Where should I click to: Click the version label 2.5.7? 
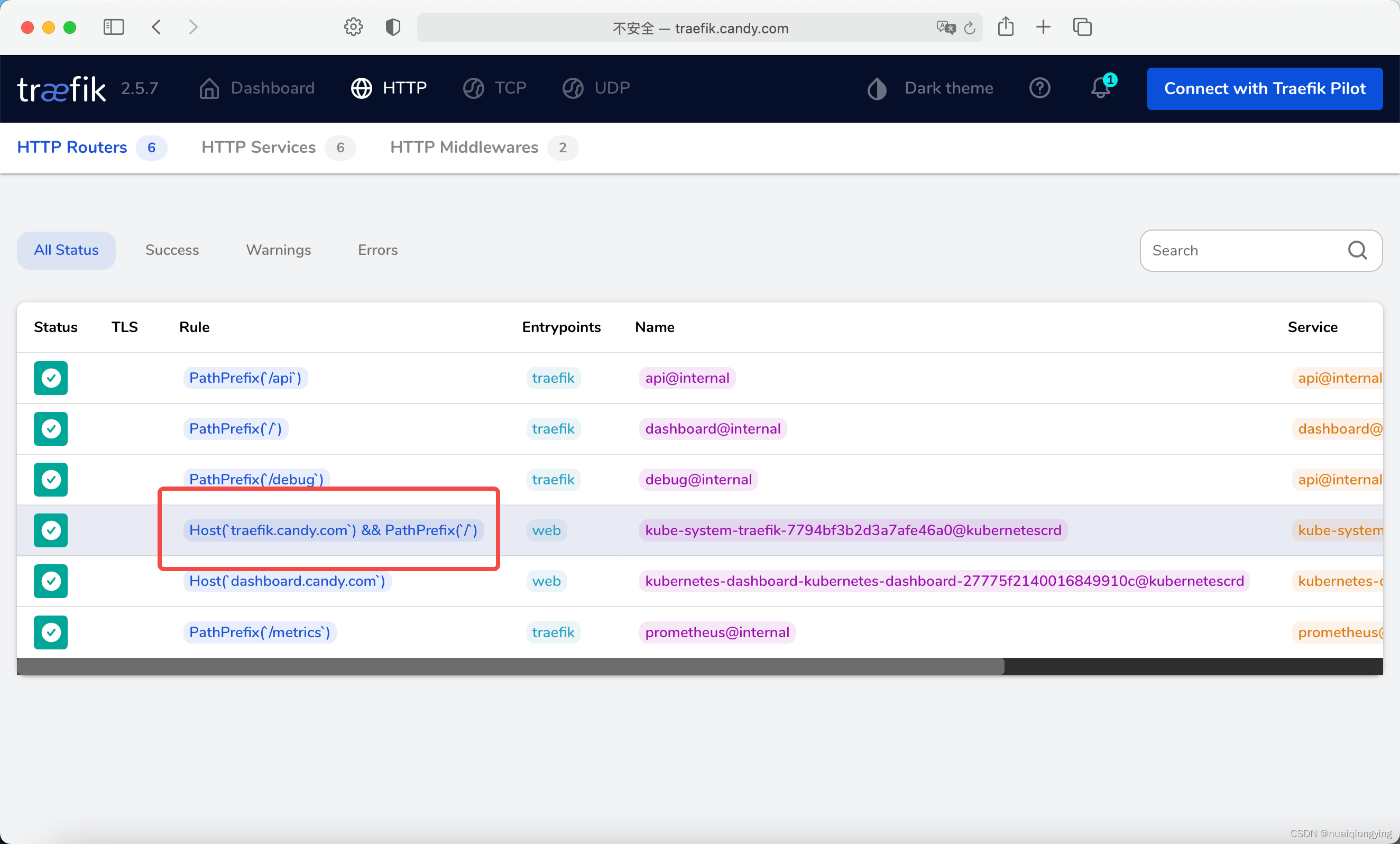[139, 88]
